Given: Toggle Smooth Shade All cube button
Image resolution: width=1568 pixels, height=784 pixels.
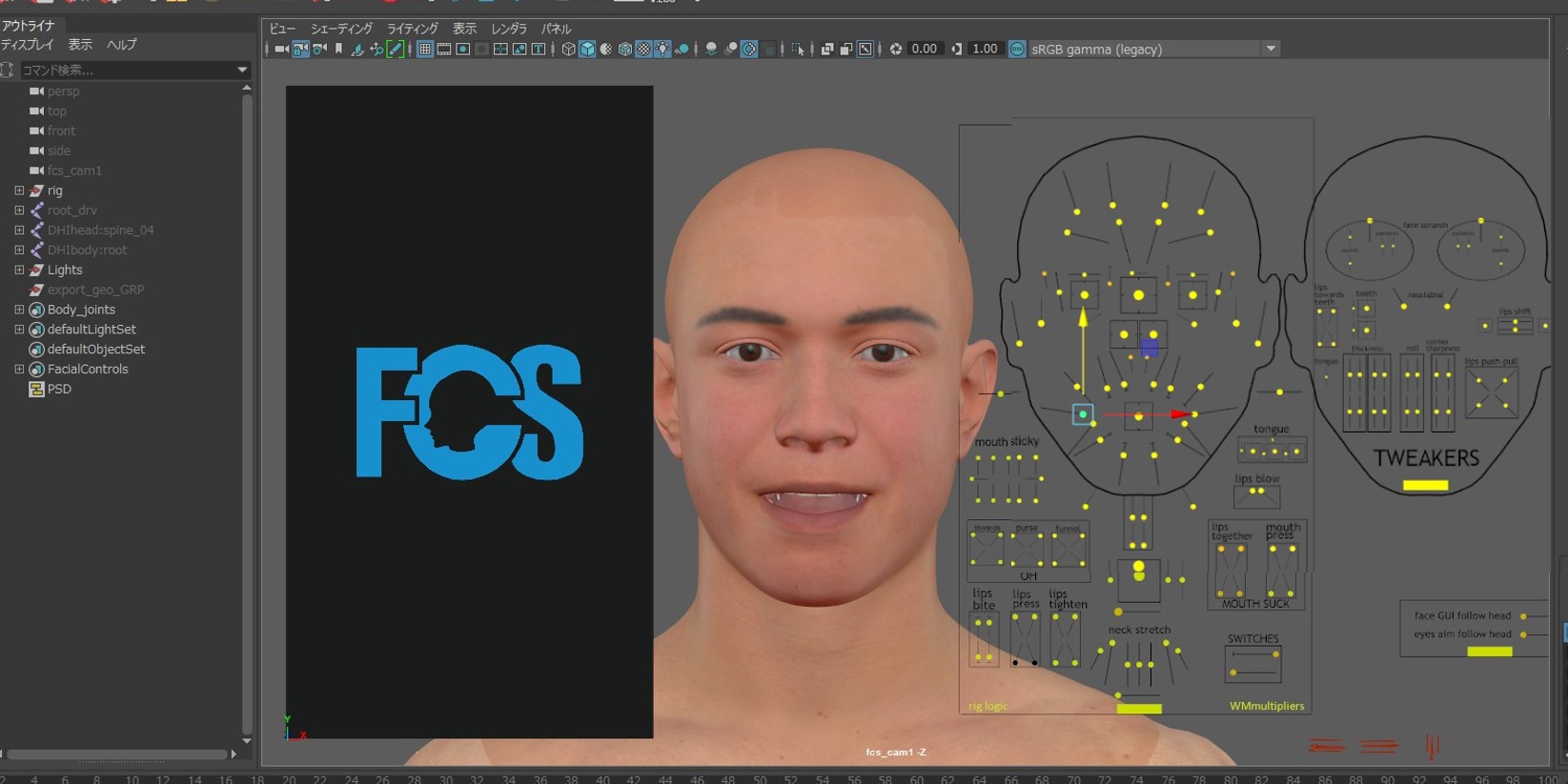Looking at the screenshot, I should pyautogui.click(x=587, y=50).
